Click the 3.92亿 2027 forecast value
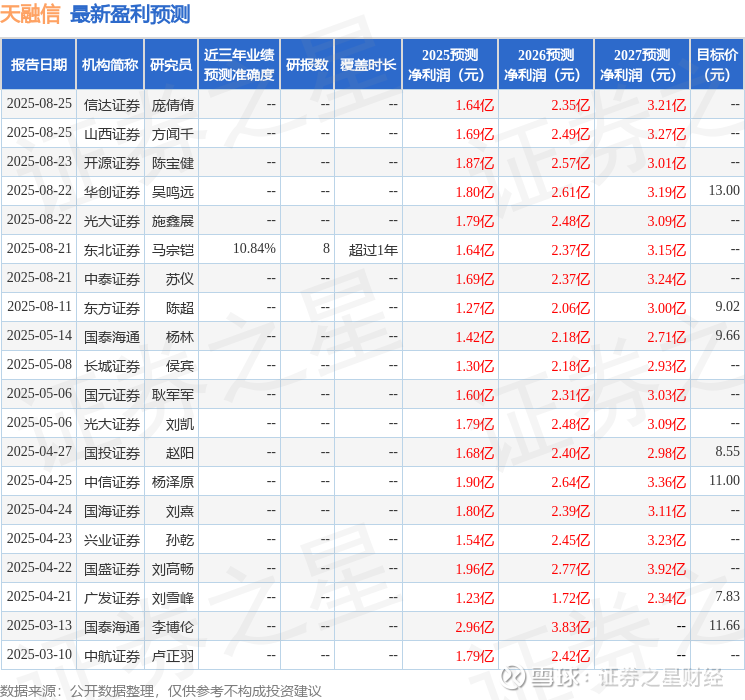The image size is (745, 700). 666,569
